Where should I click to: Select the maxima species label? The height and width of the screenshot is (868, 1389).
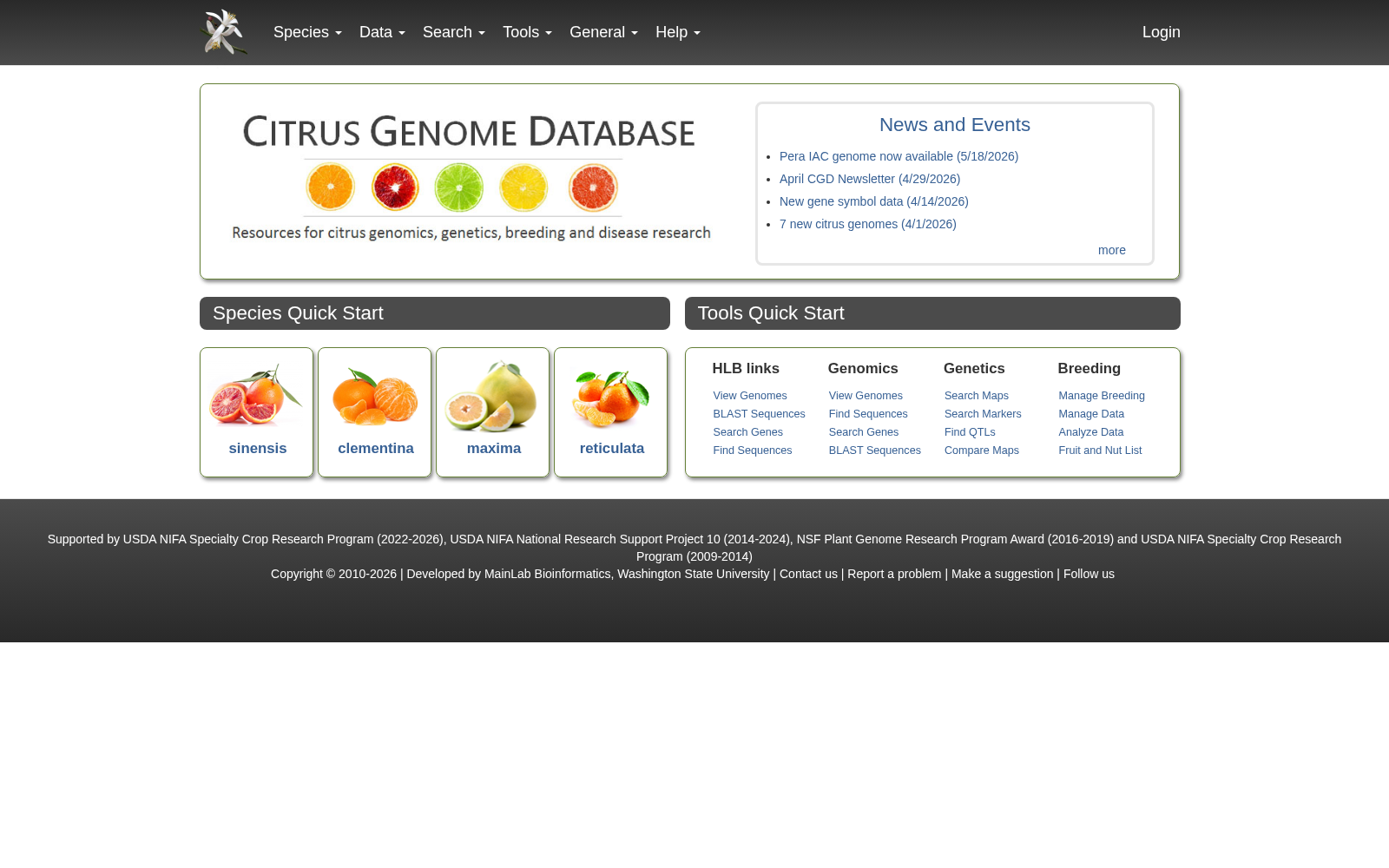point(494,449)
